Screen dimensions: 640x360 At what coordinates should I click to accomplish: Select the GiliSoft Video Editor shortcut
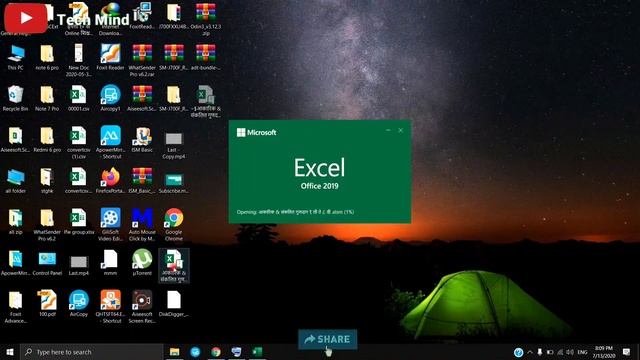[x=110, y=224]
